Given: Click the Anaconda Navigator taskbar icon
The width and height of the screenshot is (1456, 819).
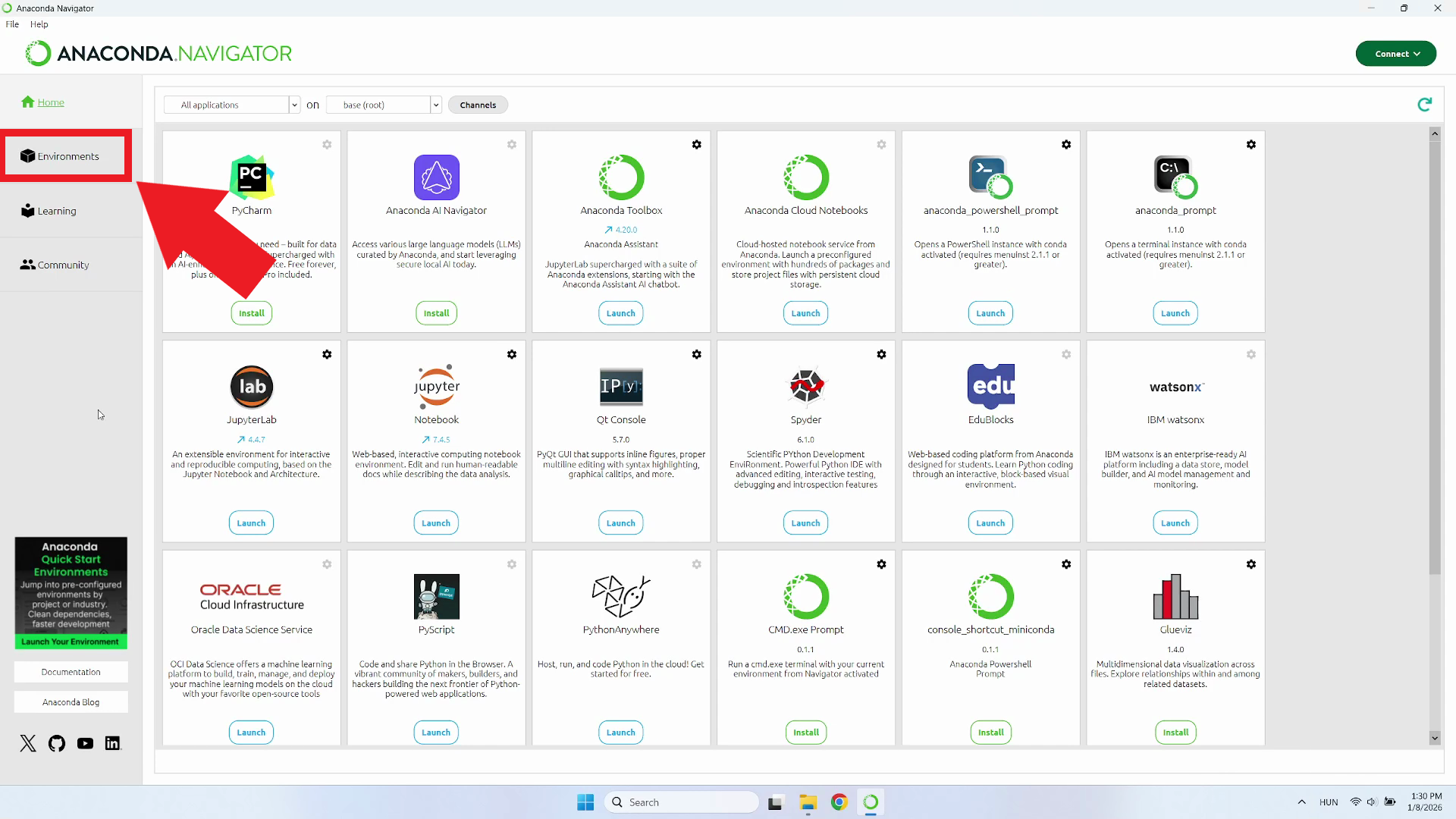Looking at the screenshot, I should coord(871,802).
